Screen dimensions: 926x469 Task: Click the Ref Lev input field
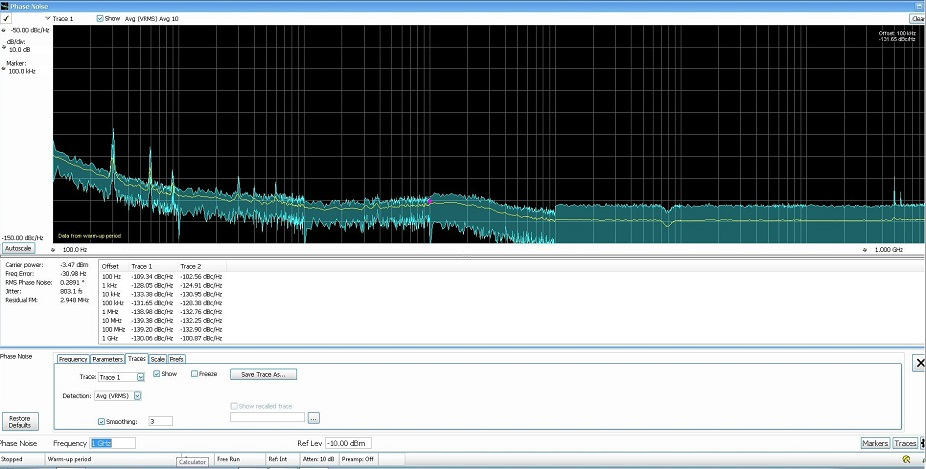coord(348,443)
